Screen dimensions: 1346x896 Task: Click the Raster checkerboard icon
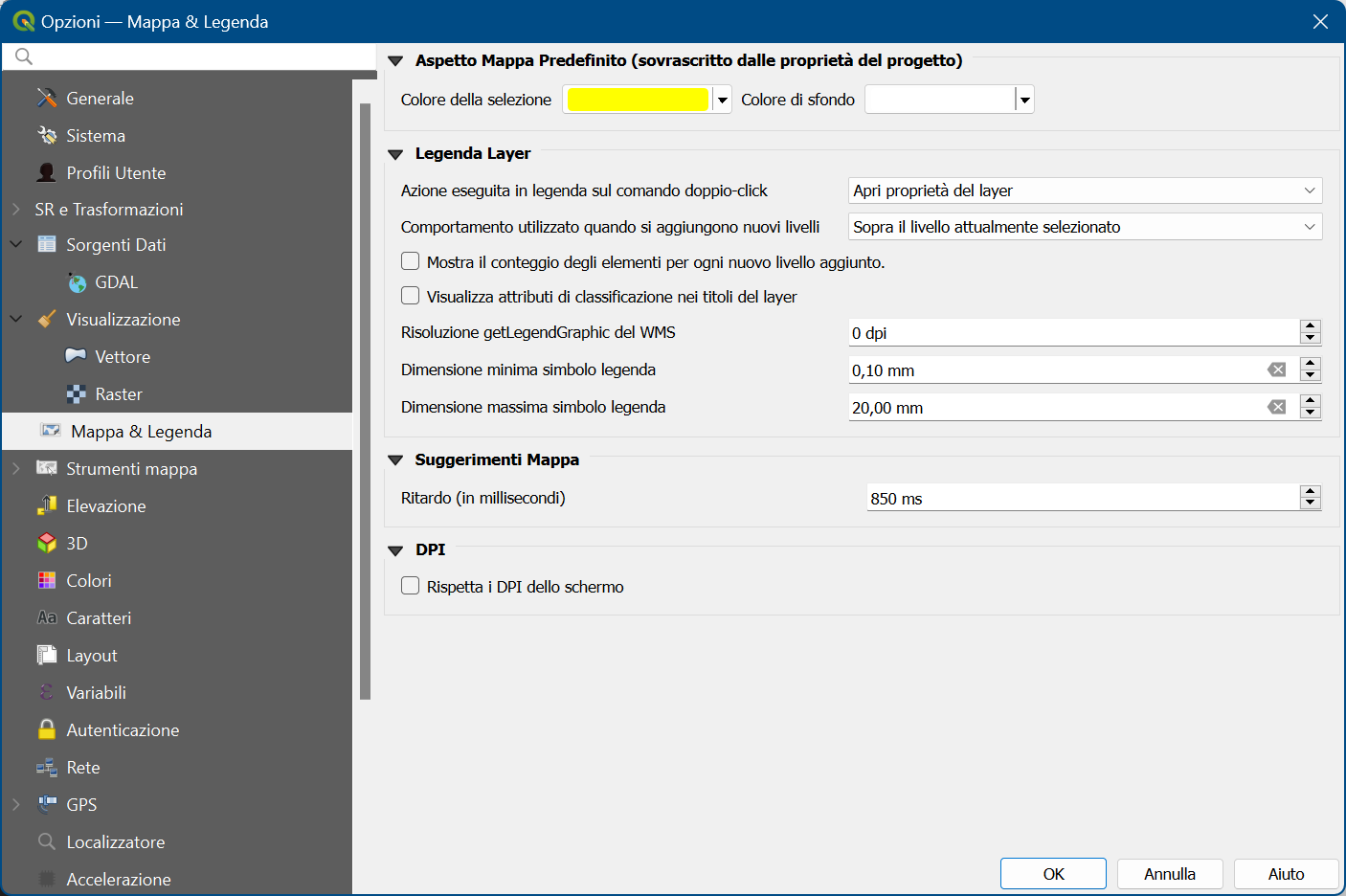pos(76,393)
